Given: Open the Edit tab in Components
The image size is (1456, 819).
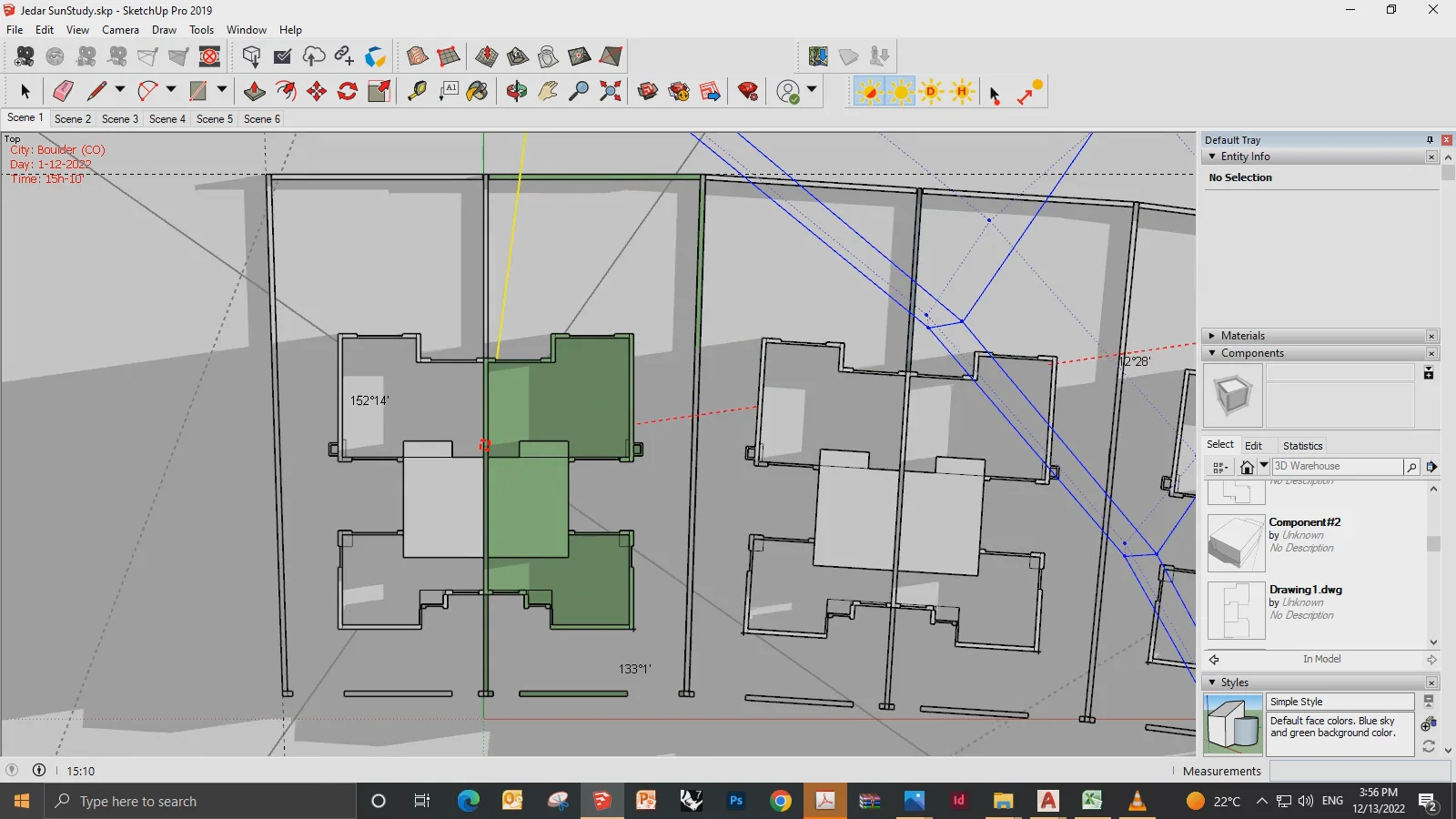Looking at the screenshot, I should pyautogui.click(x=1253, y=446).
